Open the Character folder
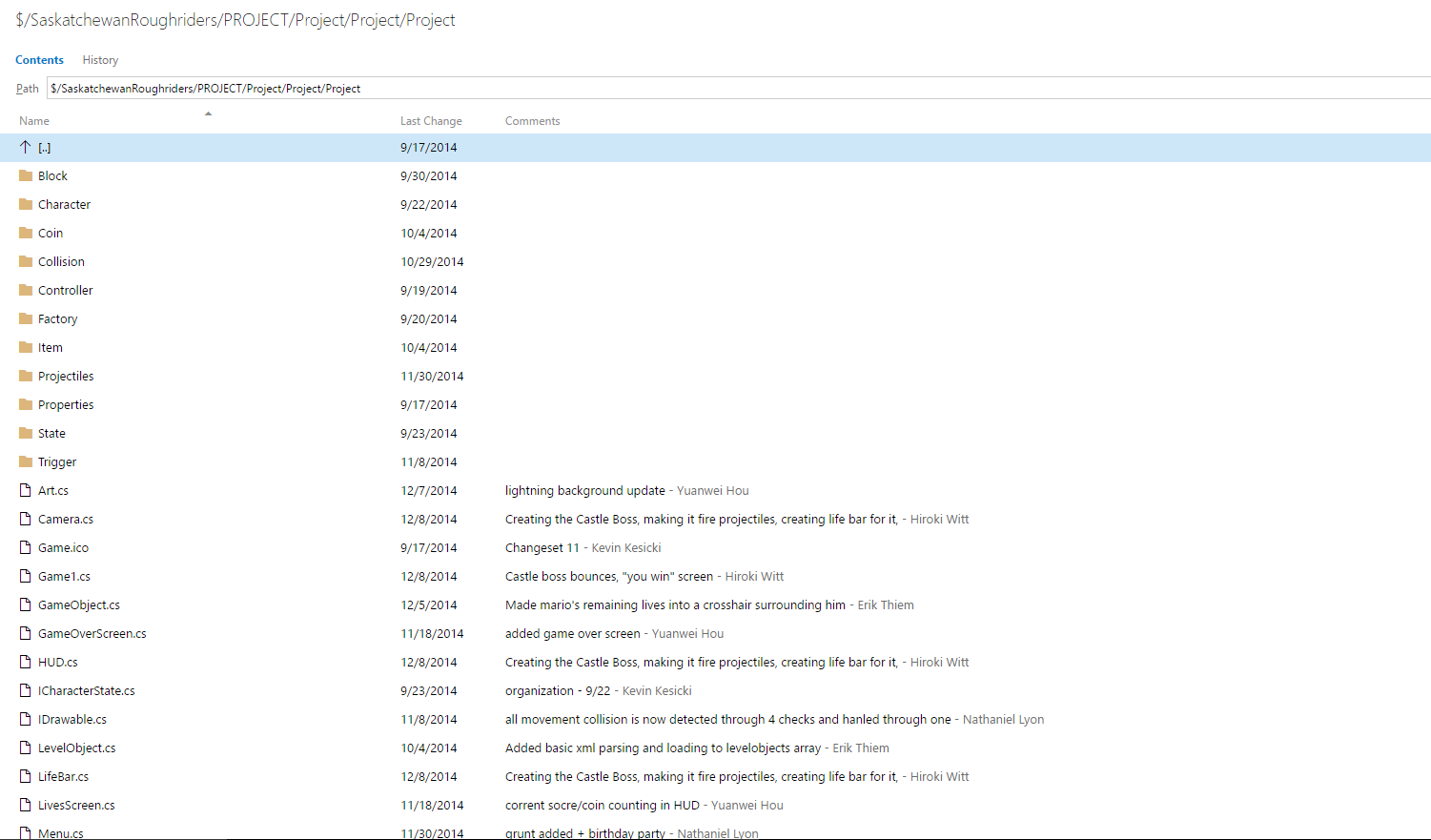Screen dimensions: 1431x840 pyautogui.click(x=64, y=204)
